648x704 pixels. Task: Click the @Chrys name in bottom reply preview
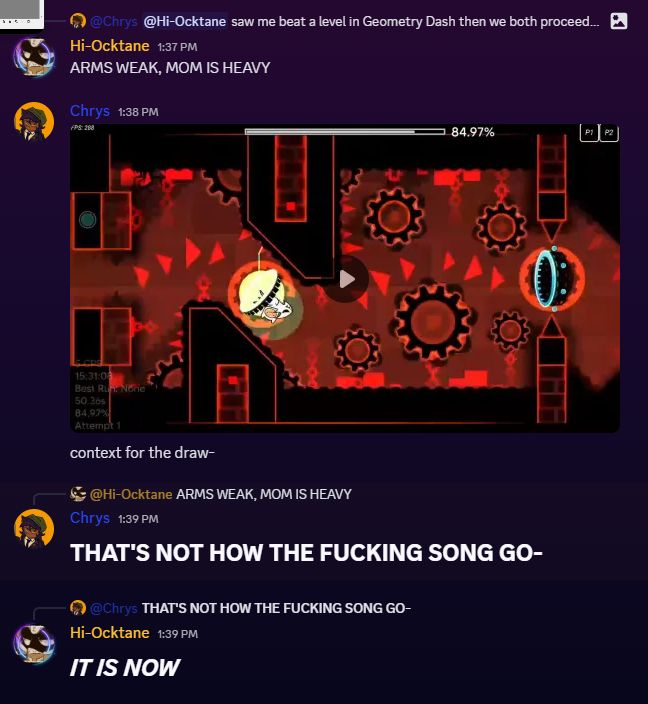coord(114,608)
